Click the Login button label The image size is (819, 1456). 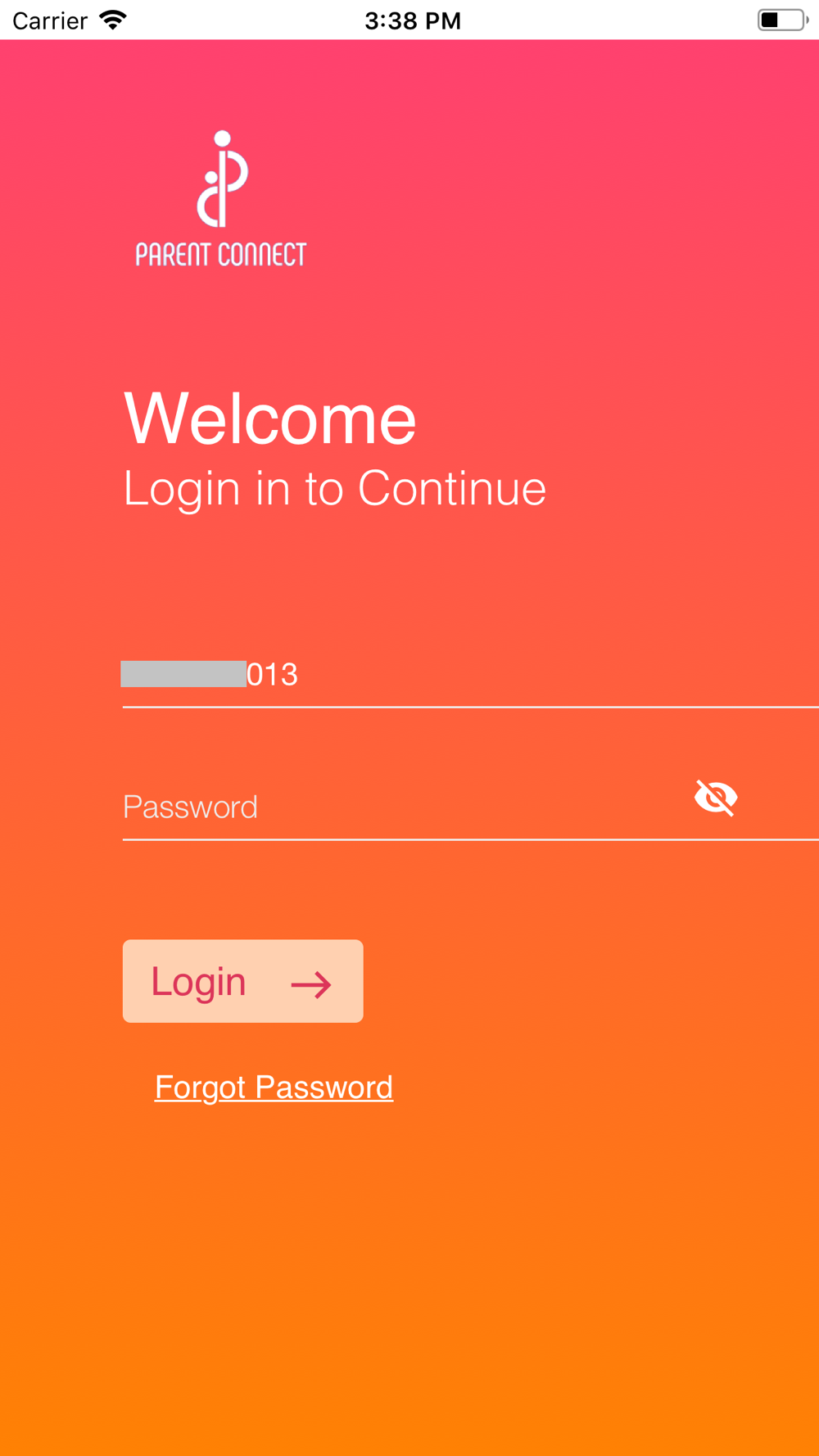point(198,982)
